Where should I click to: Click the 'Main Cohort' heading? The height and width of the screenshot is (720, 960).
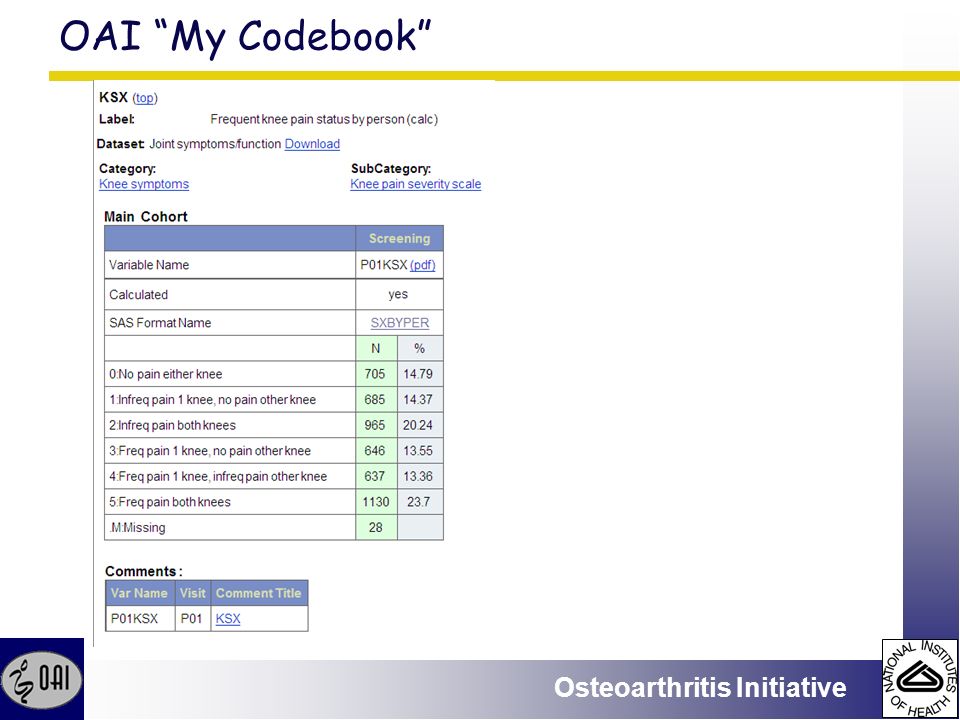point(146,217)
